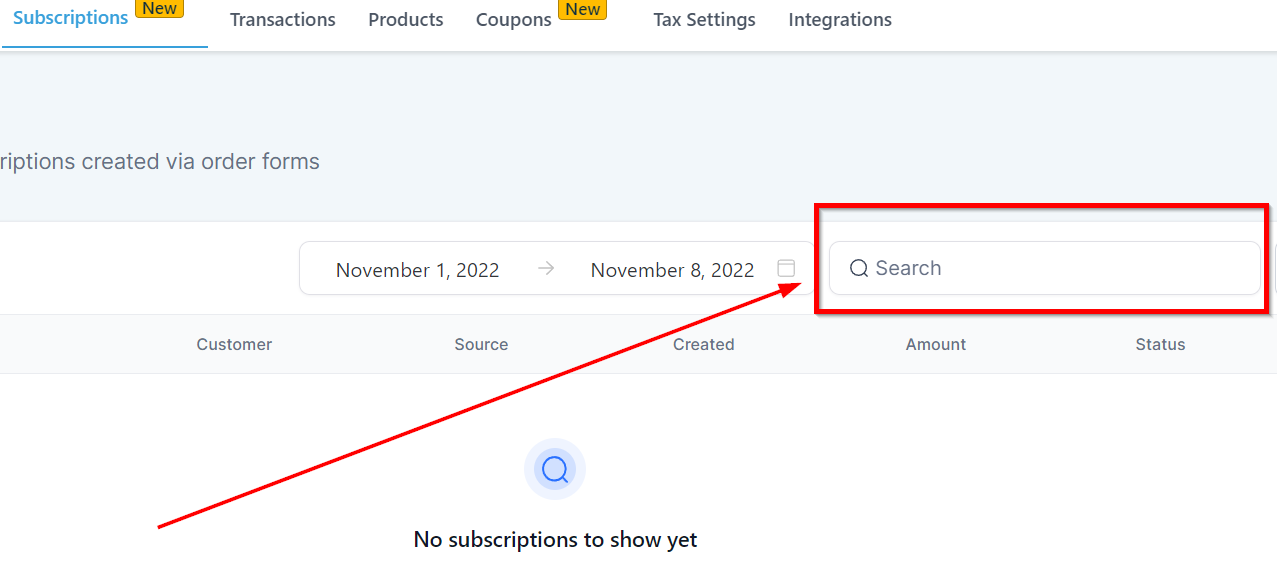Viewport: 1277px width, 579px height.
Task: Sort by the Status column header
Action: pyautogui.click(x=1160, y=344)
